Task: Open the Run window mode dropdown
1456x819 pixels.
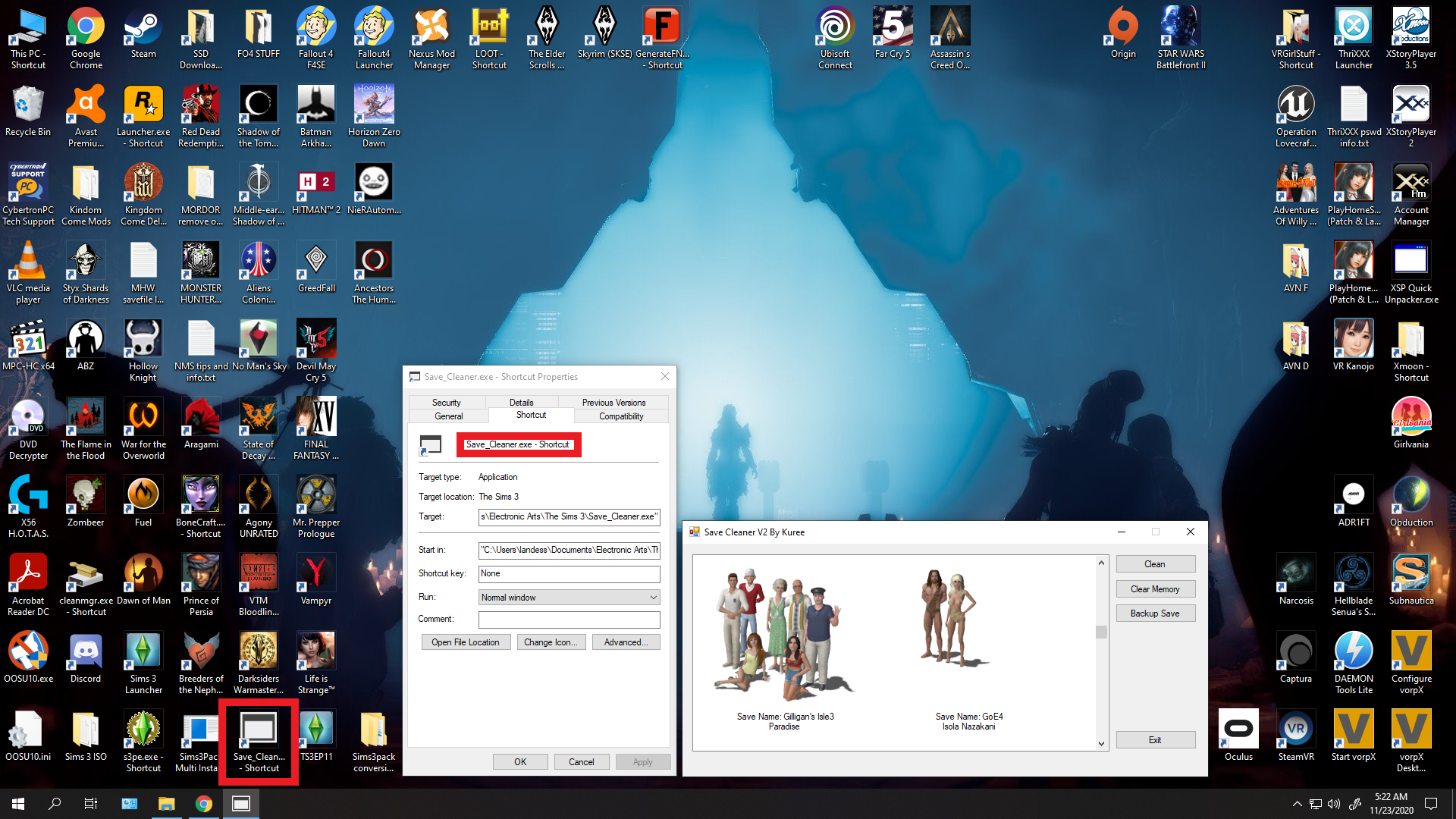Action: pyautogui.click(x=569, y=598)
